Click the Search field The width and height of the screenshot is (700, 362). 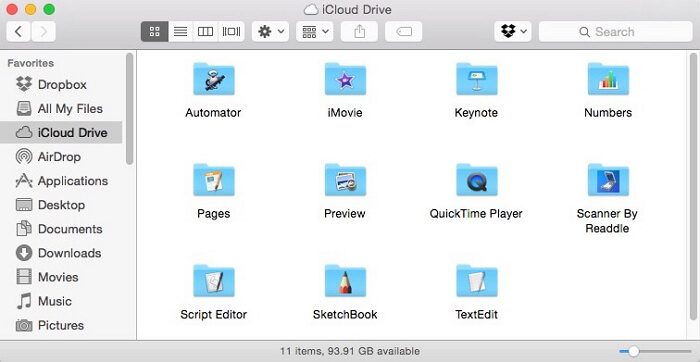tap(616, 32)
